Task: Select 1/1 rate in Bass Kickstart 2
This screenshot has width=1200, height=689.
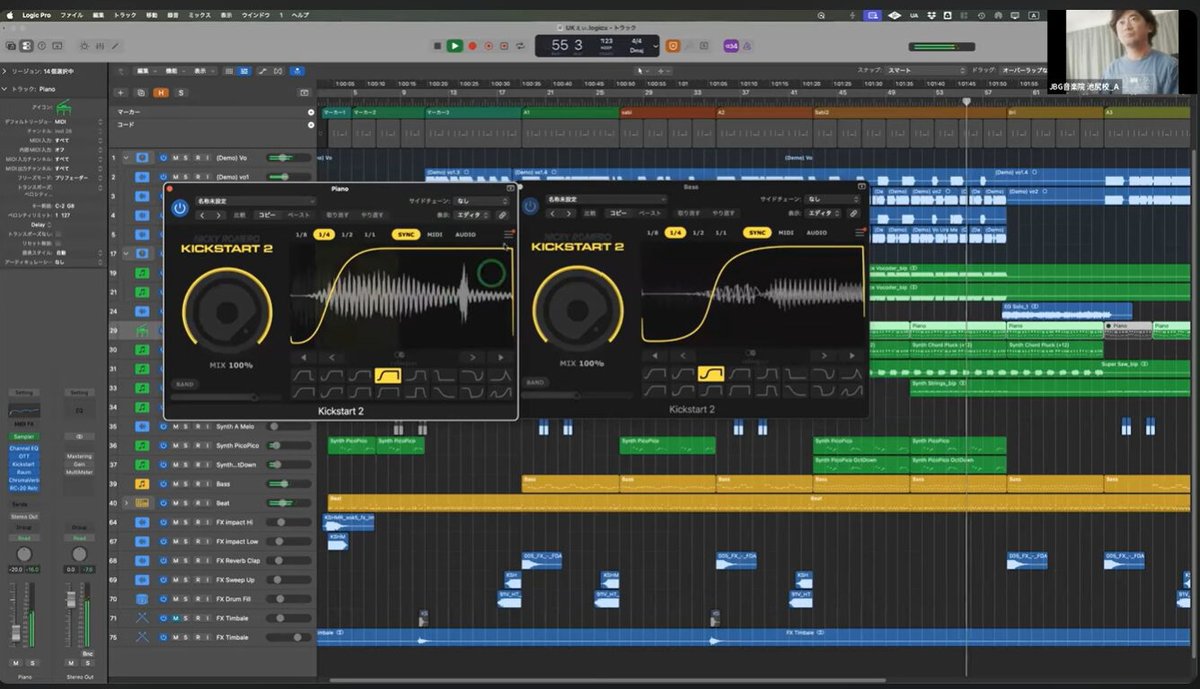Action: point(720,233)
